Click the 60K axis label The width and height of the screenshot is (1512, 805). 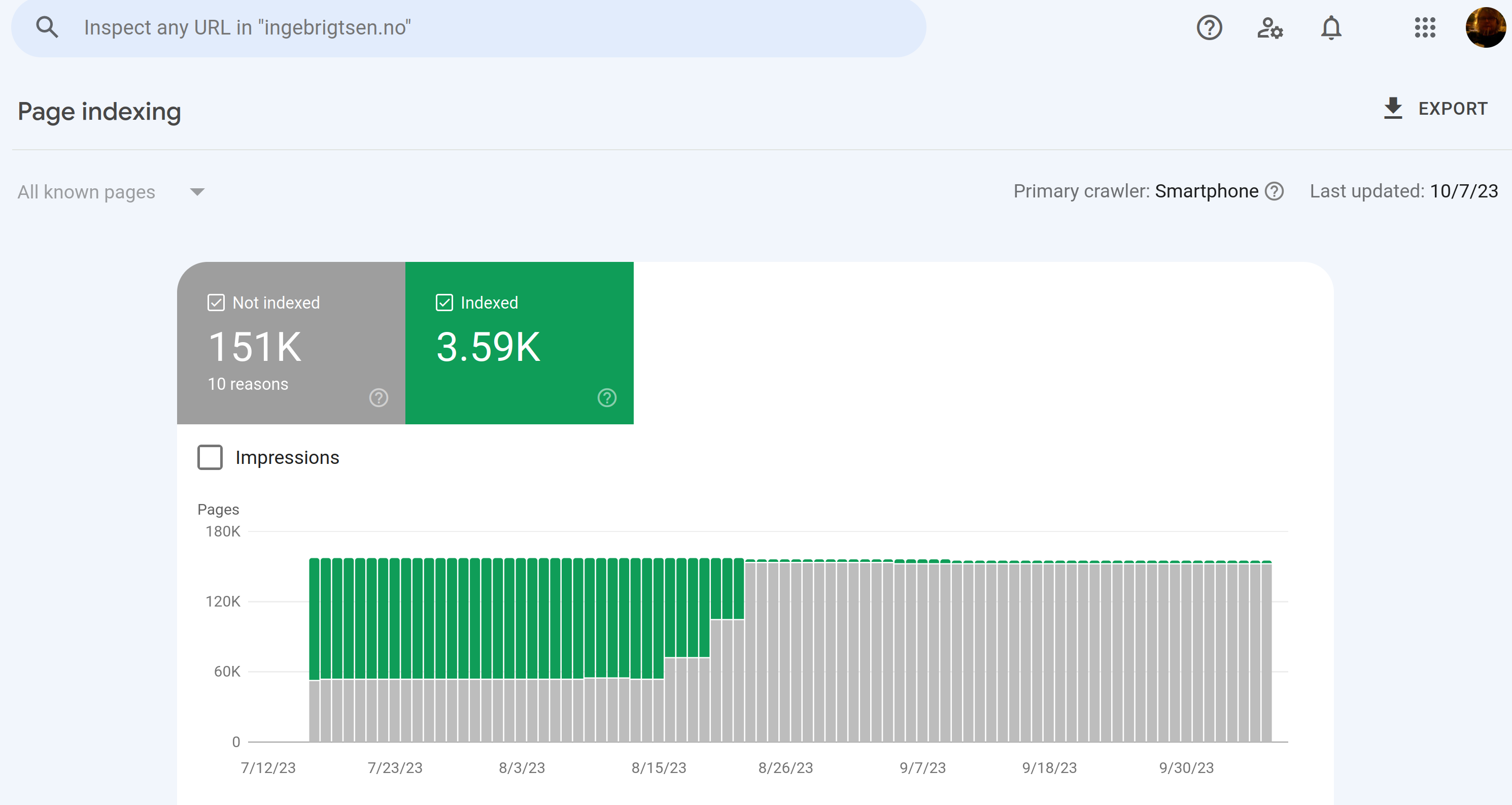point(227,672)
